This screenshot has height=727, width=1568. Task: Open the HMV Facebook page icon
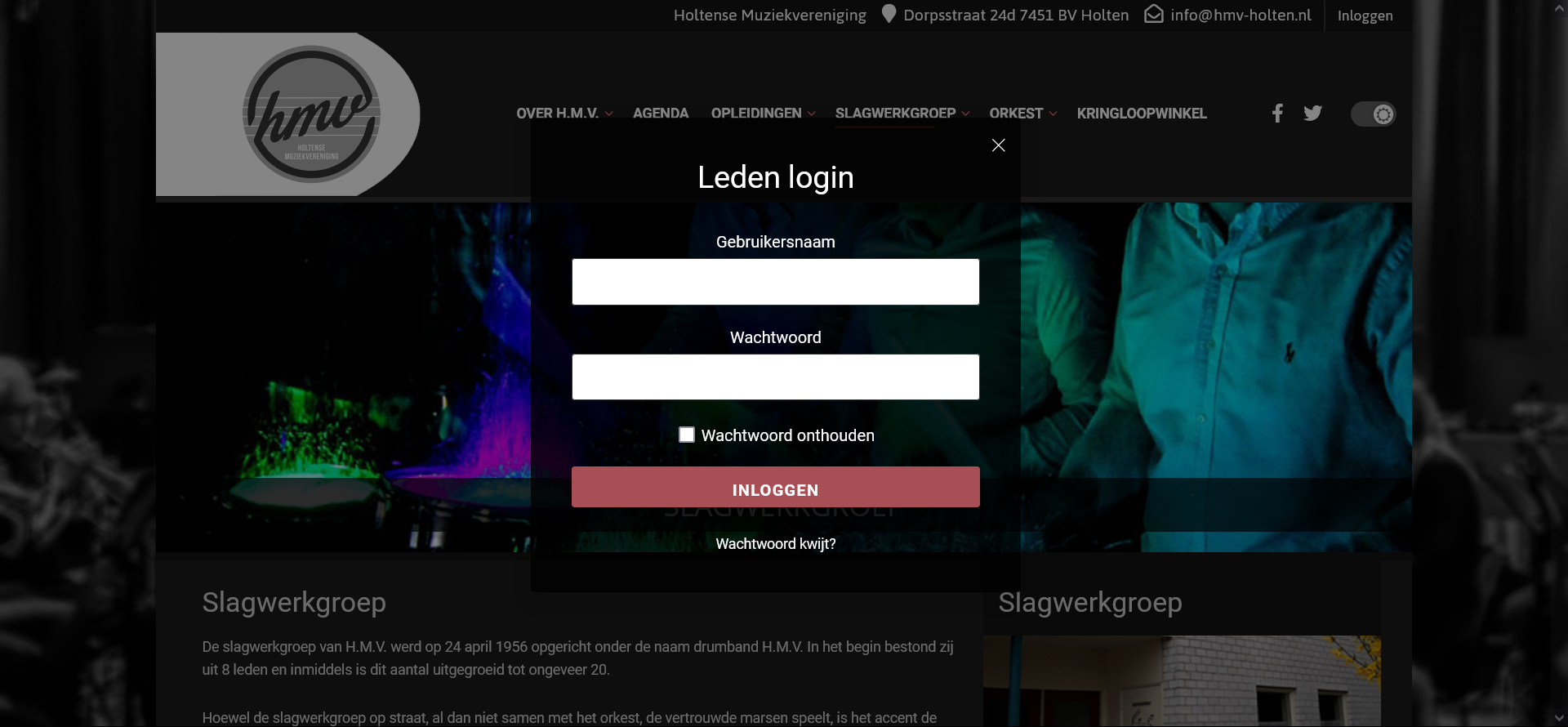(x=1277, y=114)
